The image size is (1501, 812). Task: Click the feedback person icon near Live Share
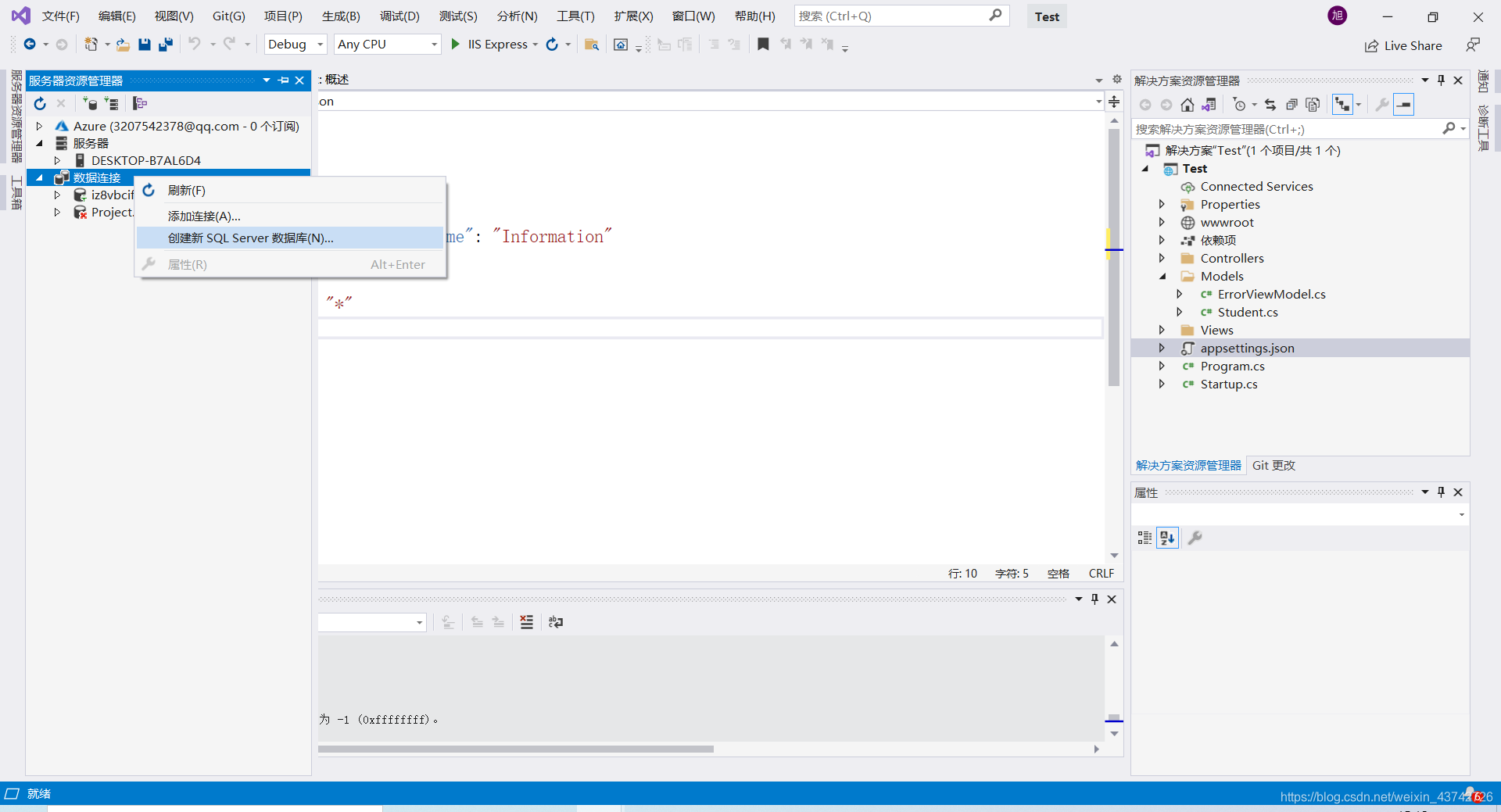(x=1473, y=45)
